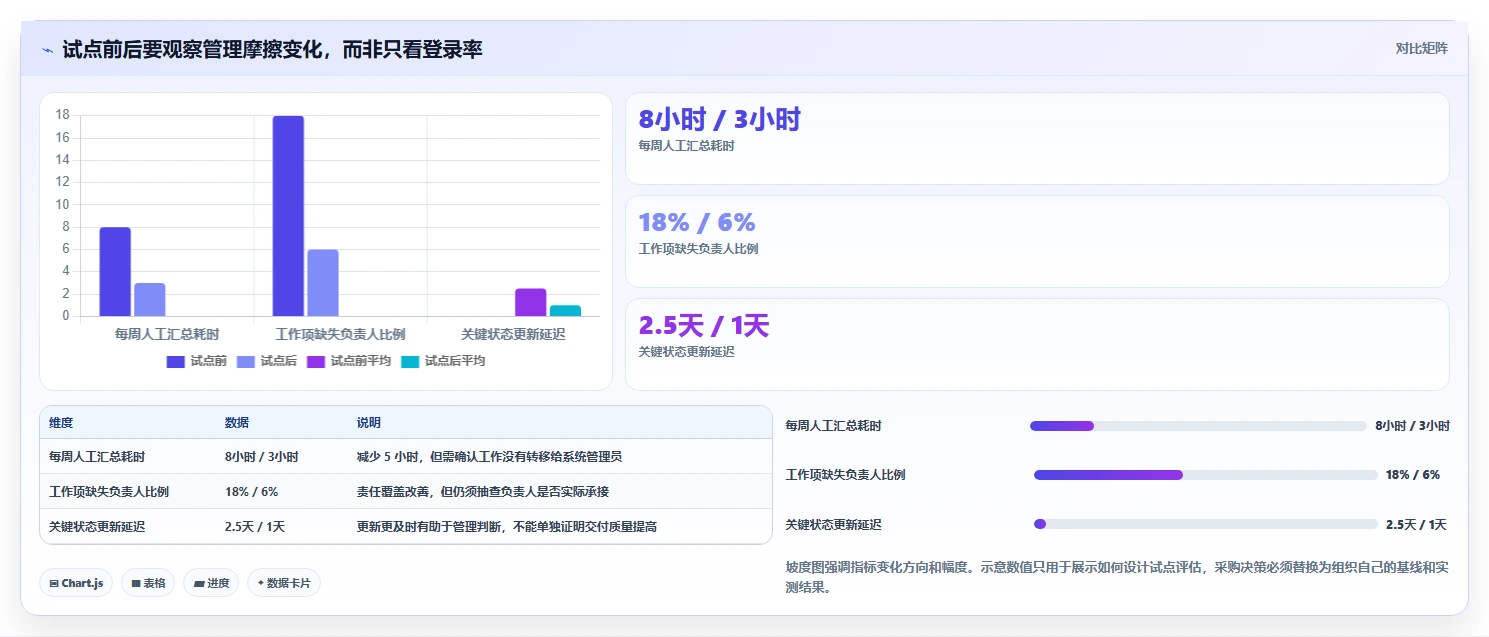The image size is (1489, 637).
Task: Click the note starting 责任覆盖改善
Action: [483, 492]
